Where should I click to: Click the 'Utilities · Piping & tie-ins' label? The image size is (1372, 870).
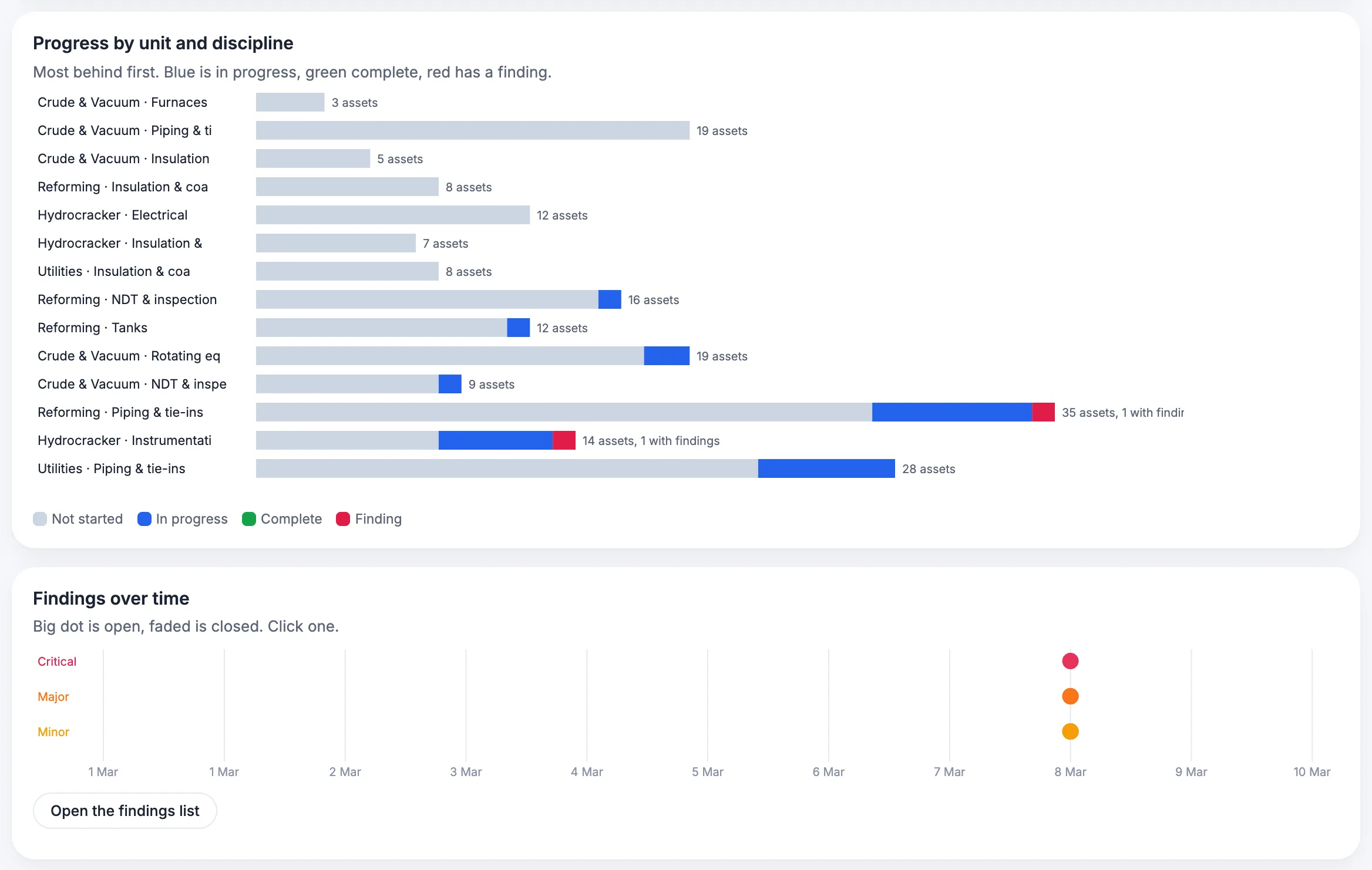coord(111,468)
